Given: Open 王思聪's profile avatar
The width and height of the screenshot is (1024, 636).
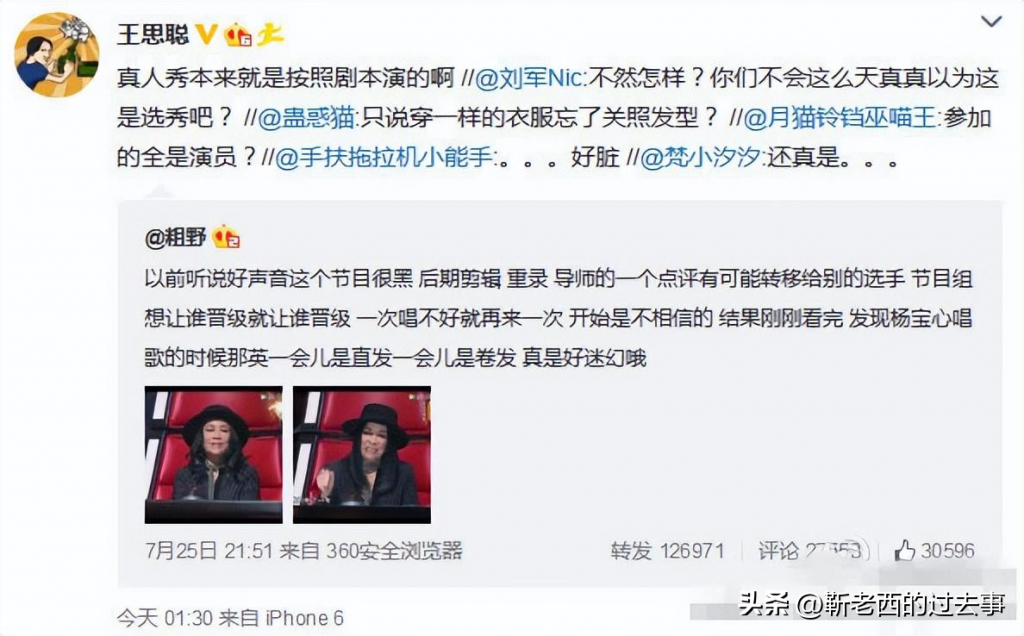Looking at the screenshot, I should point(57,55).
